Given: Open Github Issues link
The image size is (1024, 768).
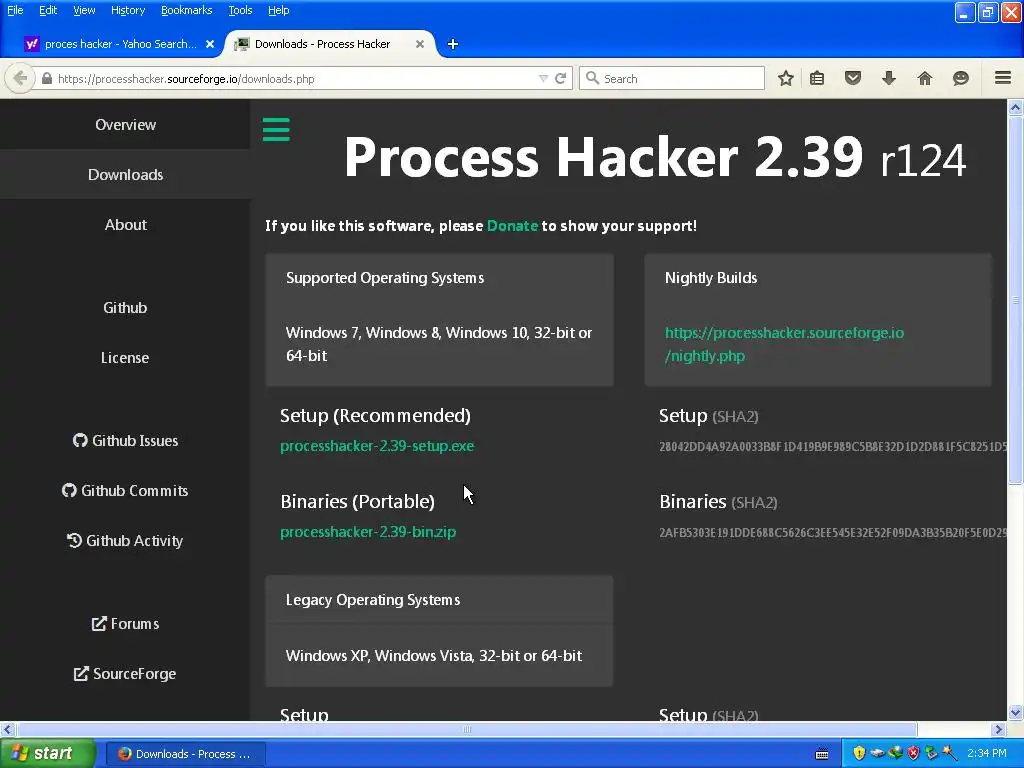Looking at the screenshot, I should pyautogui.click(x=125, y=441).
